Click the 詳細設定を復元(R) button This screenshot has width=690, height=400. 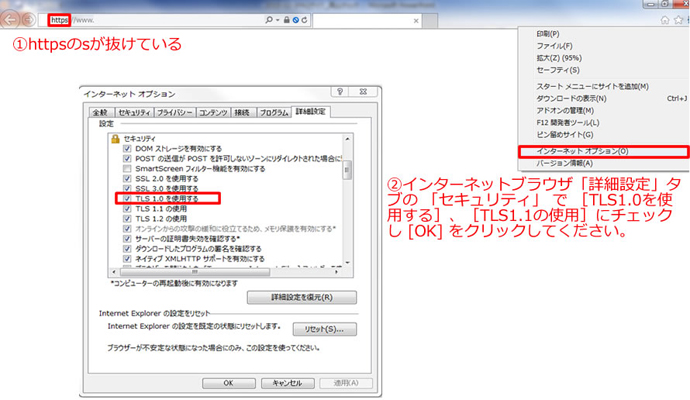pos(286,297)
